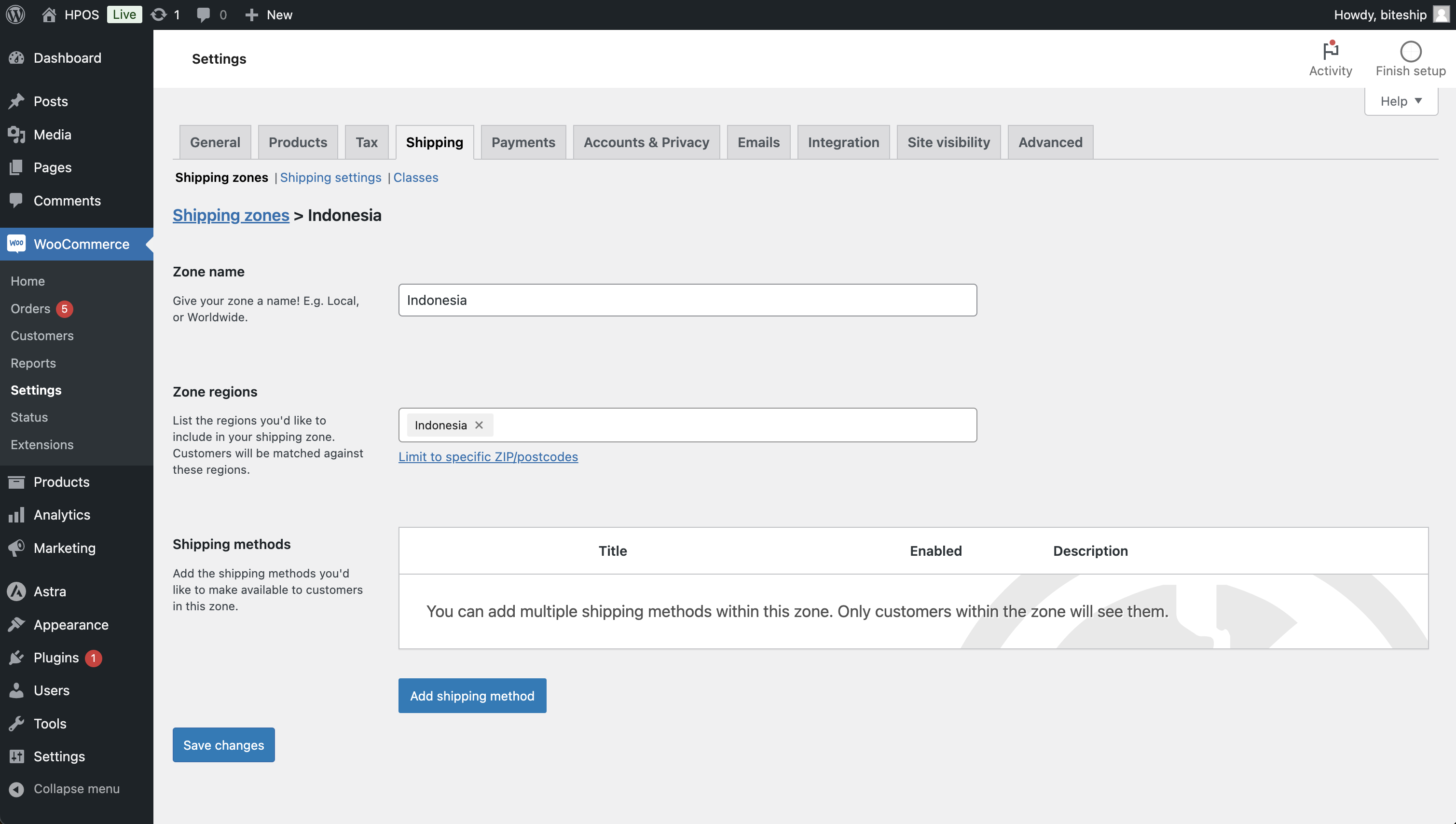Switch to the Emails tab
This screenshot has width=1456, height=824.
pyautogui.click(x=758, y=142)
